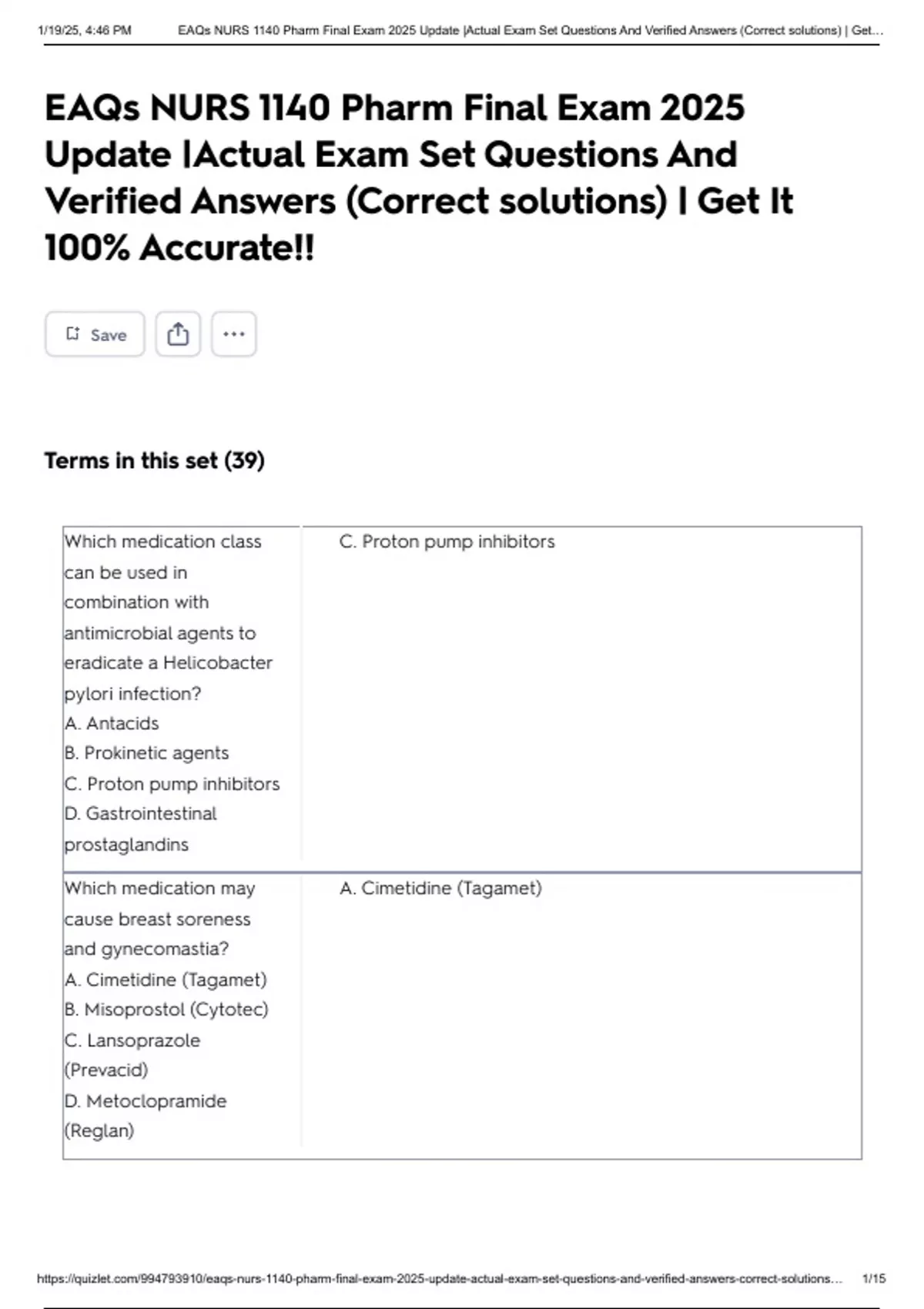Click the option "B. Prokinetic agents"

[x=146, y=753]
